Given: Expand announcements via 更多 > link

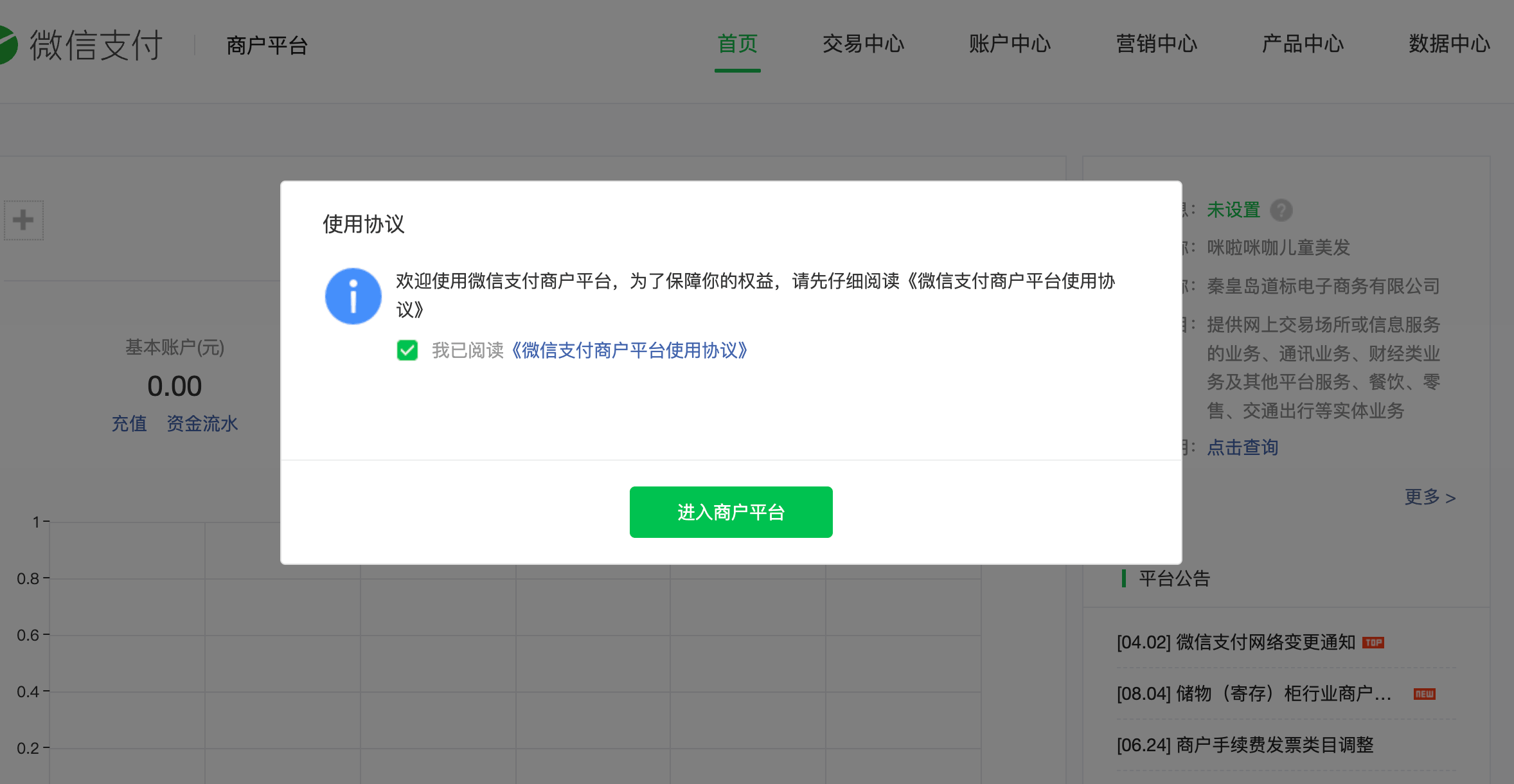Looking at the screenshot, I should (x=1430, y=497).
